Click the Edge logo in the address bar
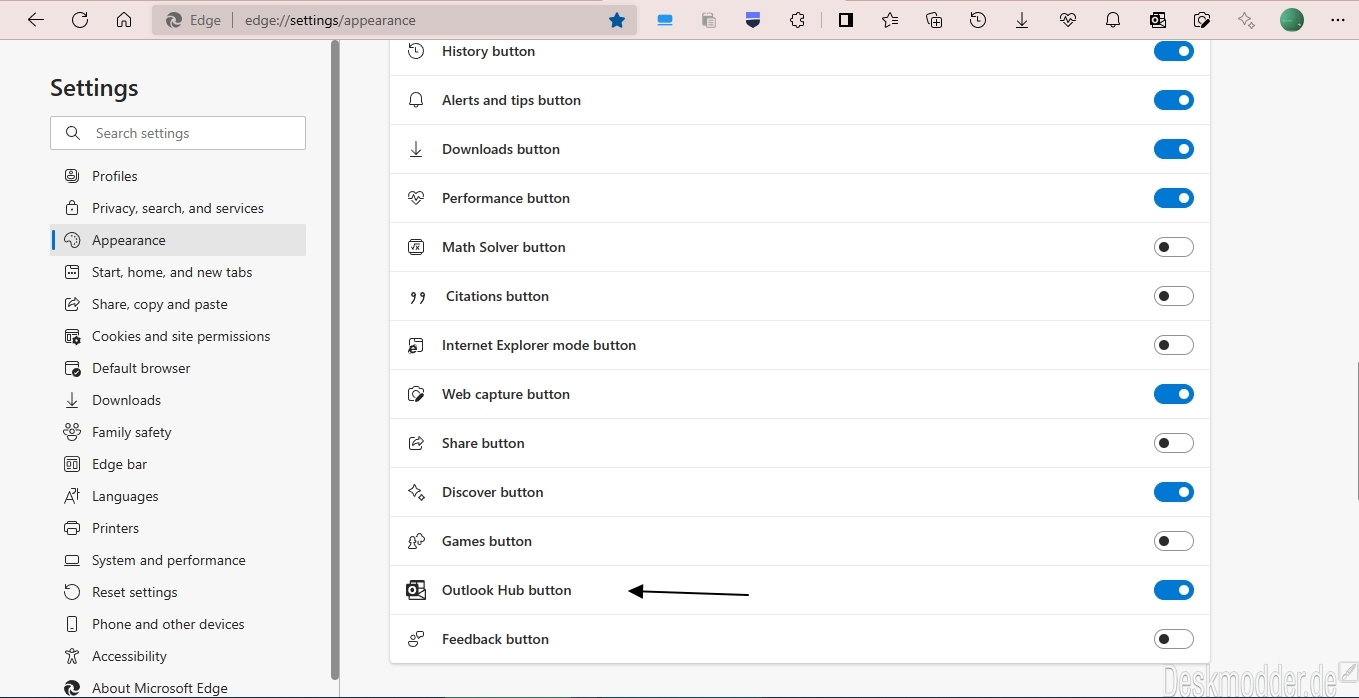1359x698 pixels. pyautogui.click(x=174, y=20)
